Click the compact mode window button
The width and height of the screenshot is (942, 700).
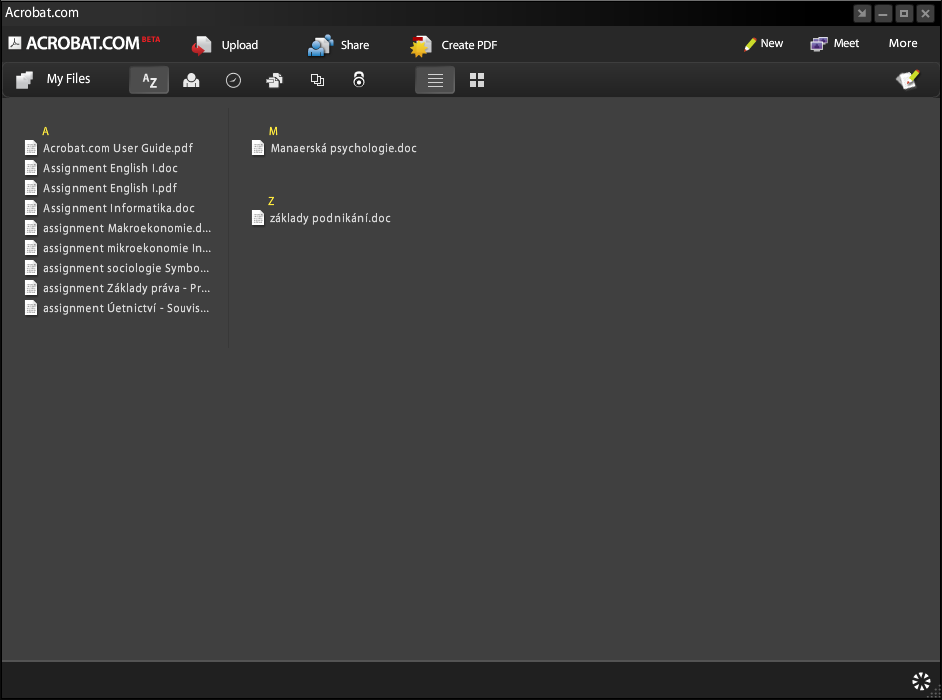click(862, 13)
